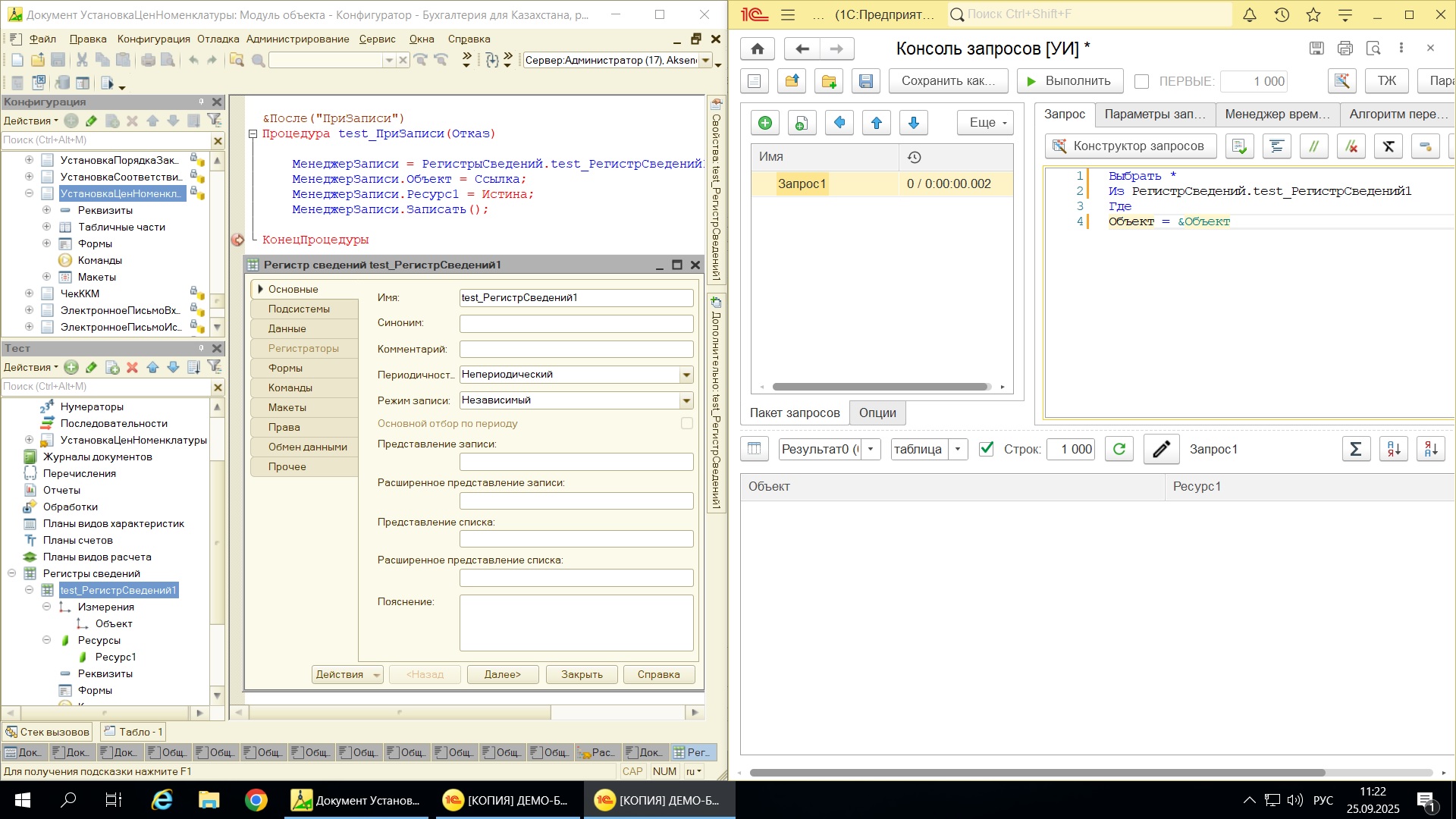Switch to the Параметры запроса tab
The width and height of the screenshot is (1456, 819).
point(1154,114)
